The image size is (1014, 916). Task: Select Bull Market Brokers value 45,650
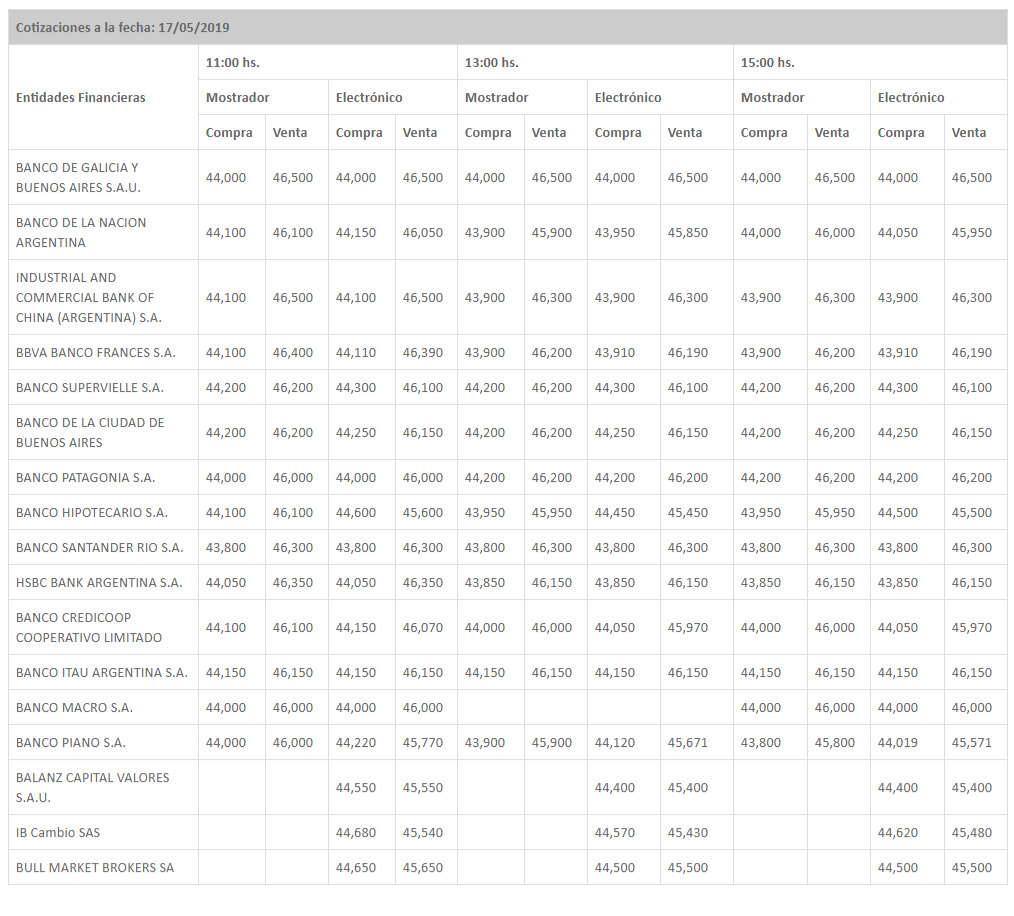click(423, 867)
